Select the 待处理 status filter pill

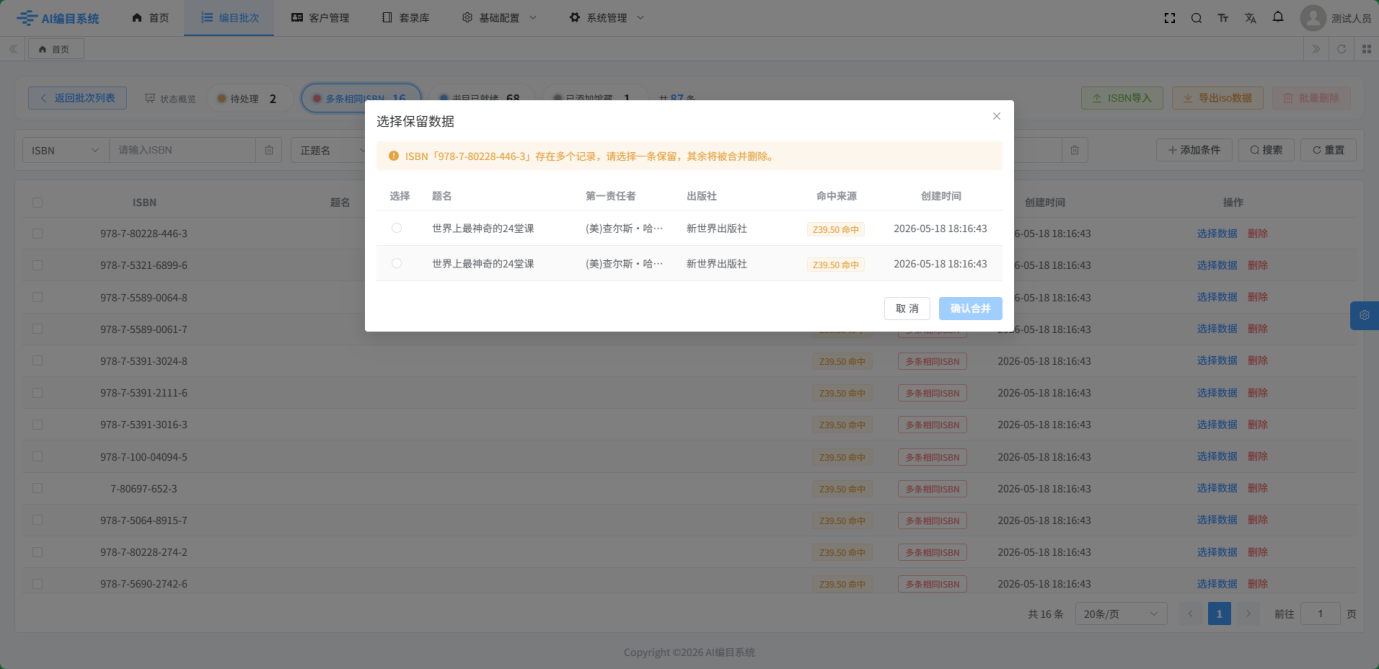(248, 98)
